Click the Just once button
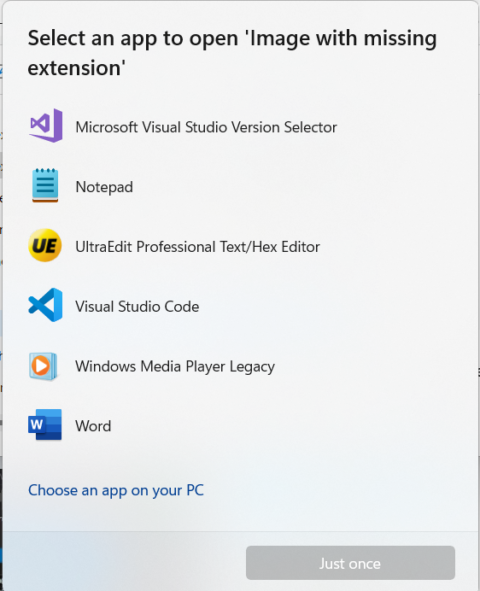Screen dimensions: 480x591 350,563
